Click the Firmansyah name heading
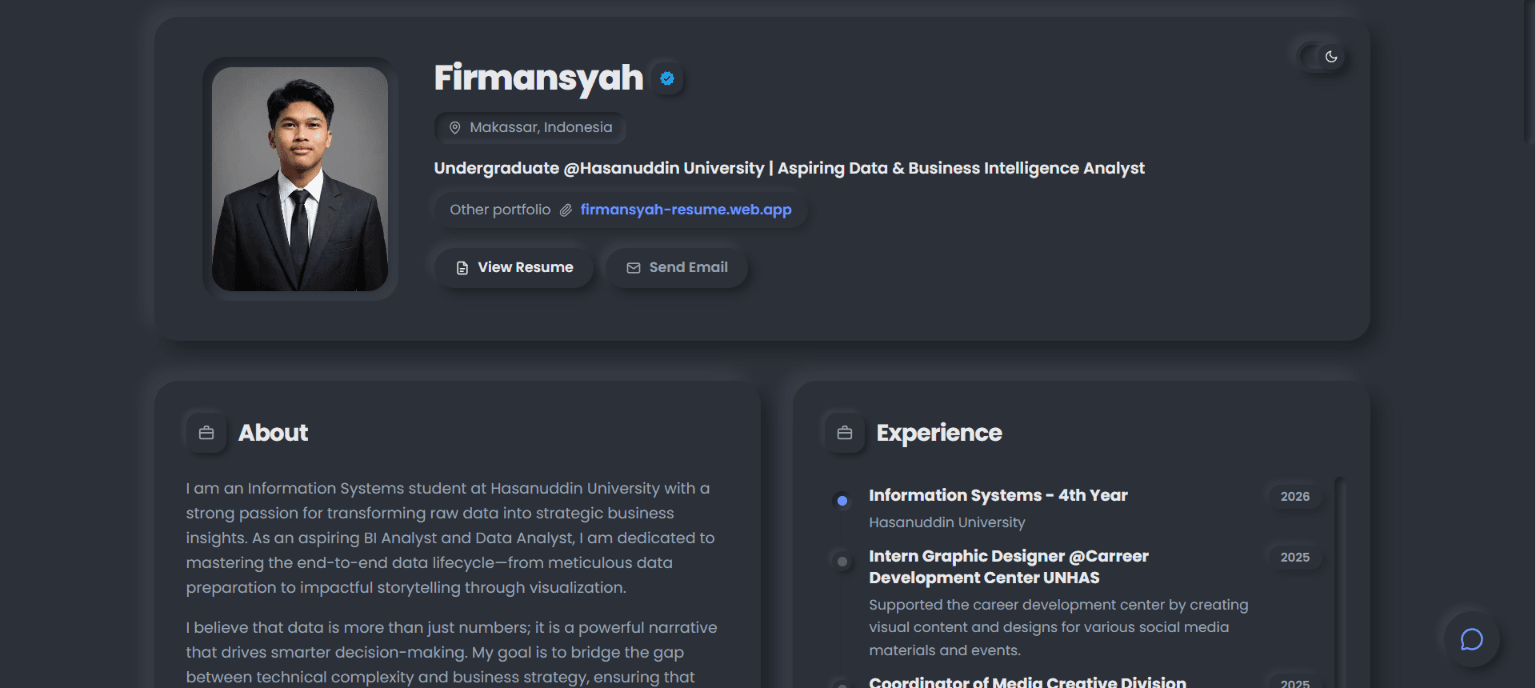Viewport: 1536px width, 688px height. pos(538,78)
